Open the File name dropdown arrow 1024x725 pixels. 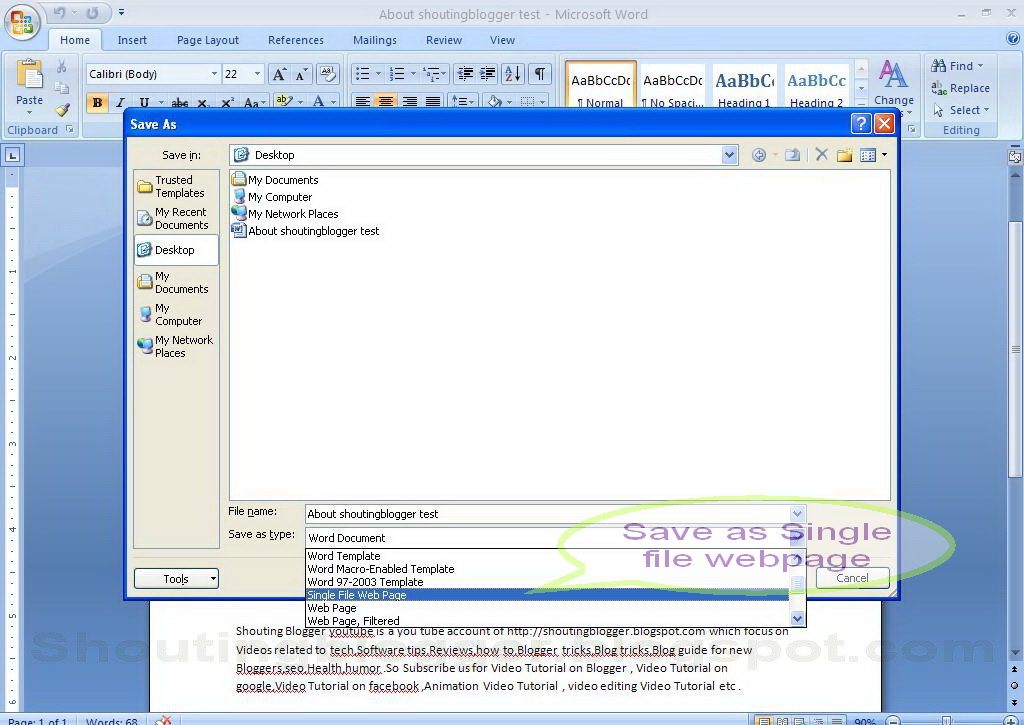coord(797,513)
